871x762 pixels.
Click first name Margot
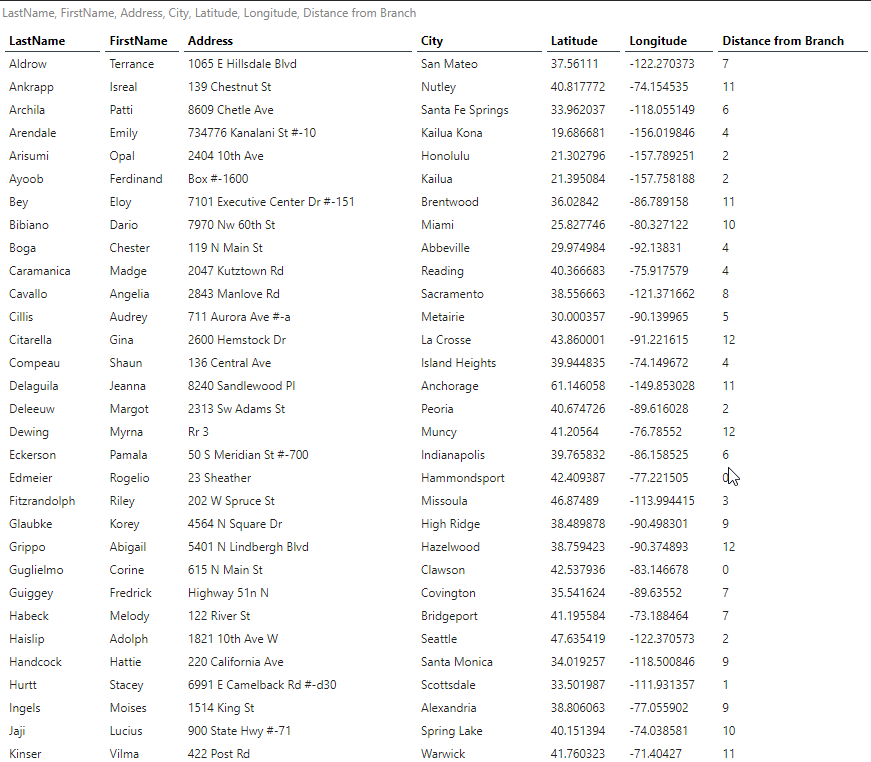[129, 409]
